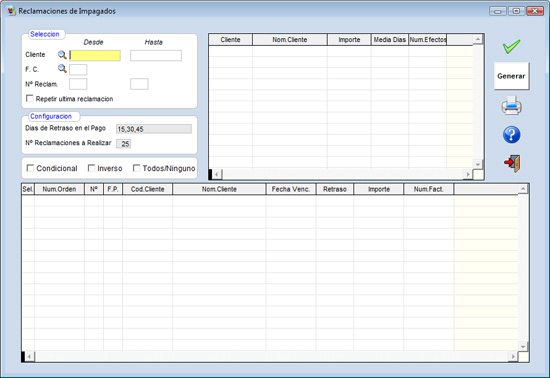Click the Cod.Cliente column header
The width and height of the screenshot is (550, 378).
(148, 189)
